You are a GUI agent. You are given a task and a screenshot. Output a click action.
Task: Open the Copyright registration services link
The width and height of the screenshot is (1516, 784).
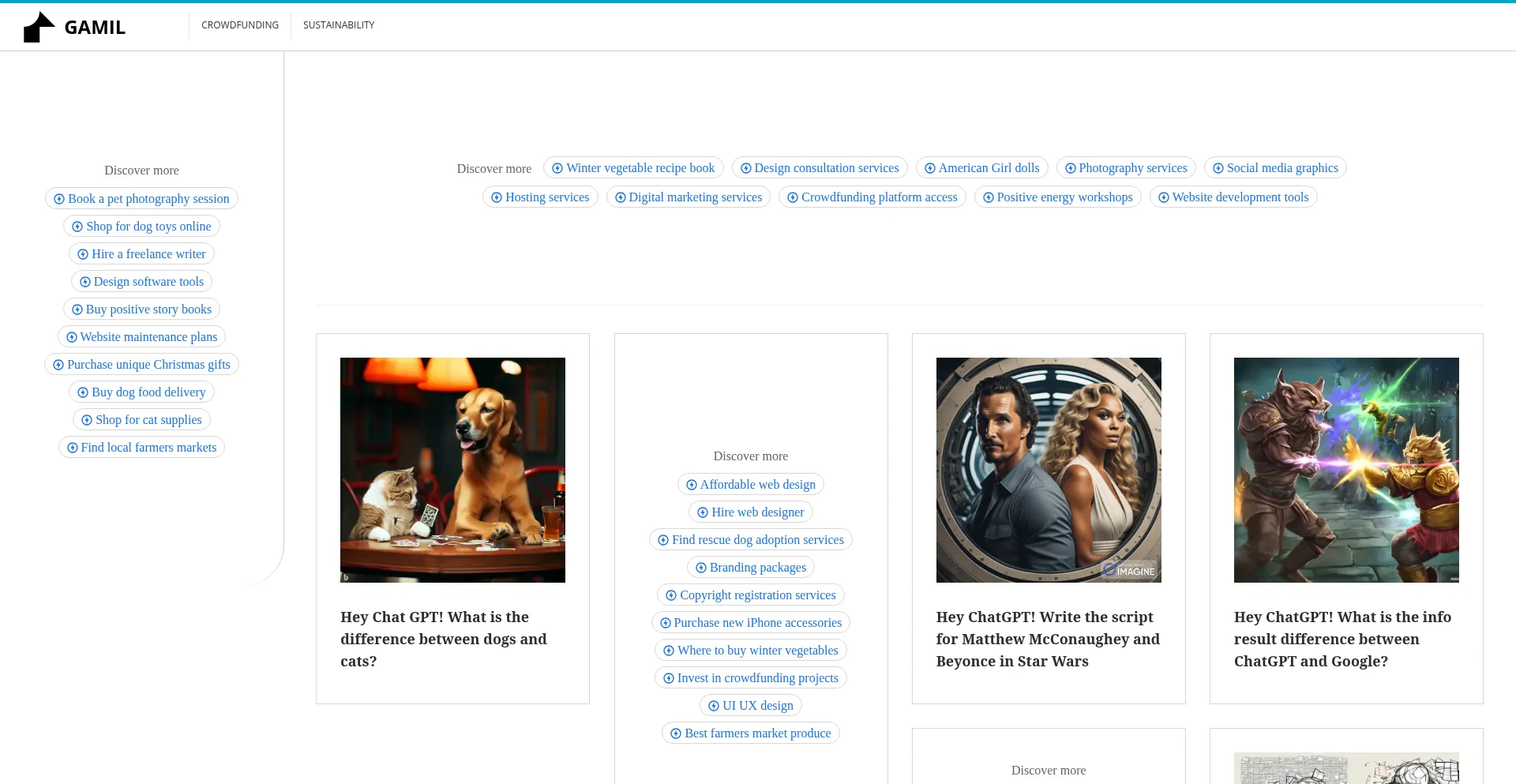[x=757, y=595]
